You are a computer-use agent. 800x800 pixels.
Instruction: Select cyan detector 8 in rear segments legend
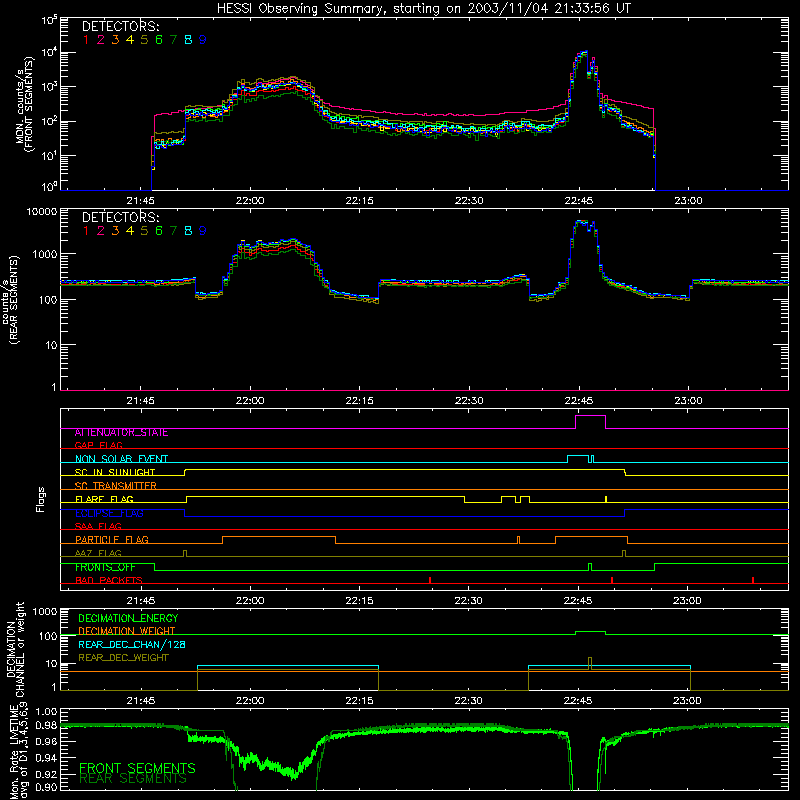(188, 231)
